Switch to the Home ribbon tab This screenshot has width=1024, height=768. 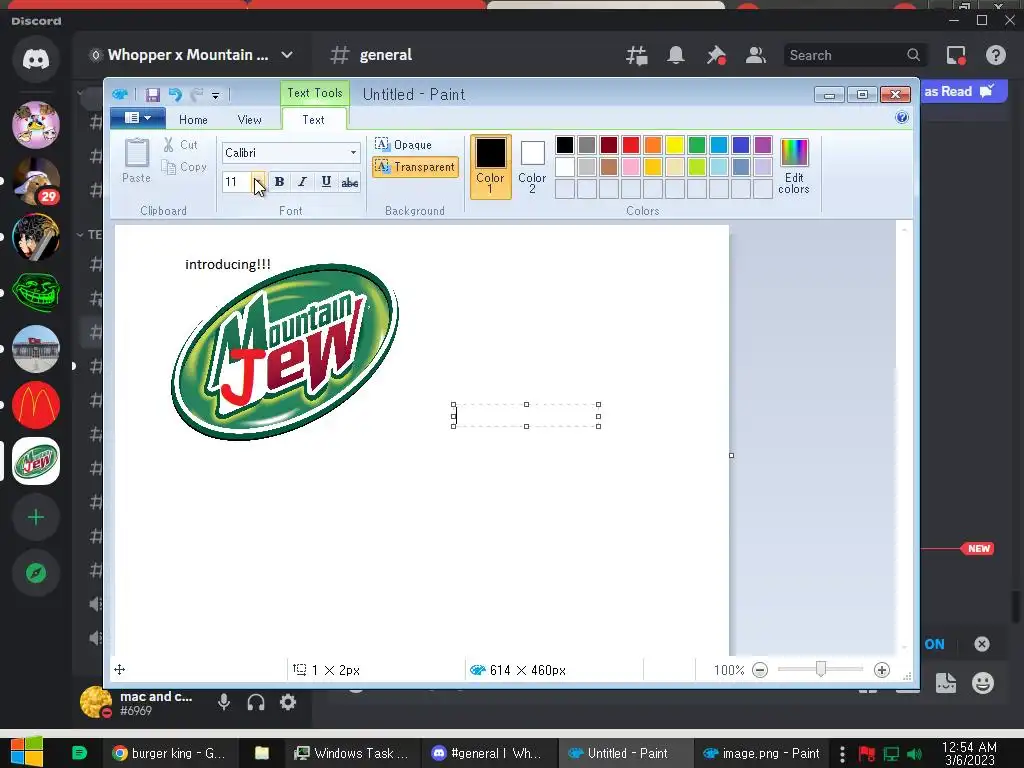click(193, 120)
